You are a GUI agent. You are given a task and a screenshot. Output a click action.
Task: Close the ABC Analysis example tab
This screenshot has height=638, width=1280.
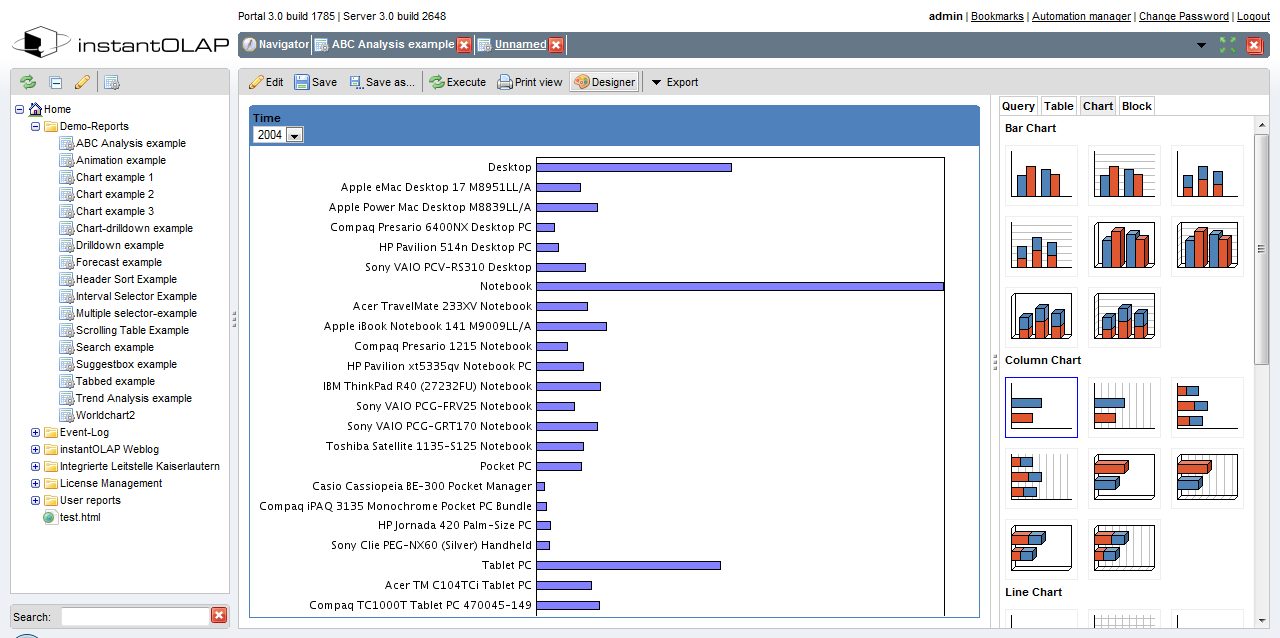464,45
